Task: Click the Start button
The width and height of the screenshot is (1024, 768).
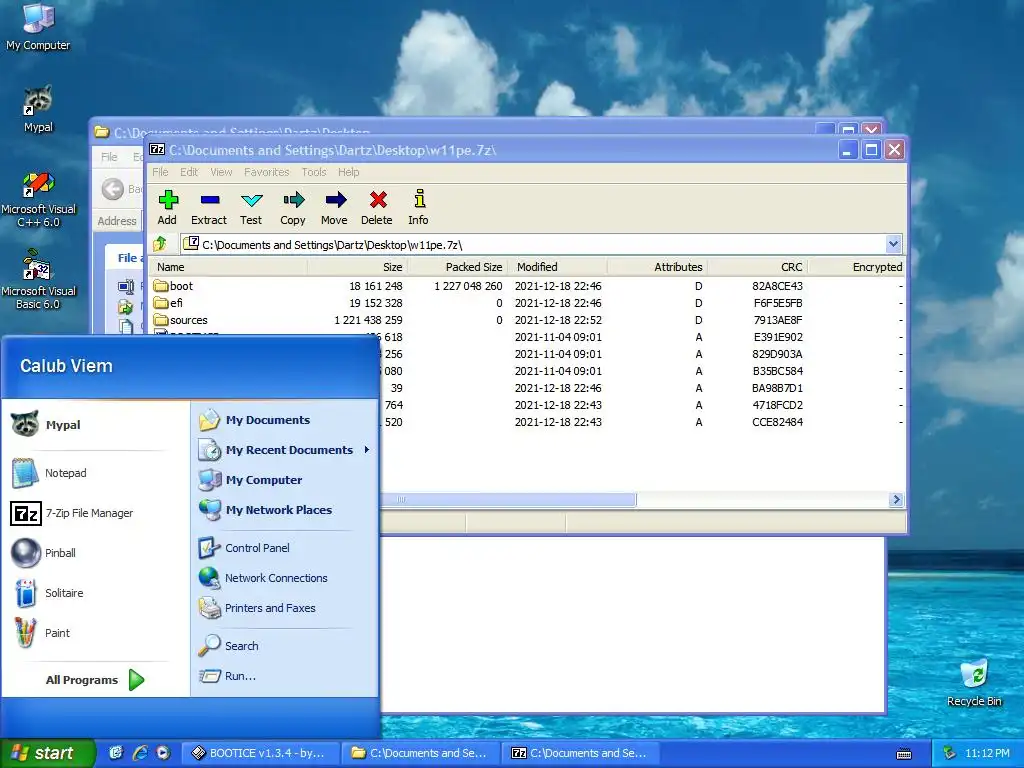Action: click(47, 753)
